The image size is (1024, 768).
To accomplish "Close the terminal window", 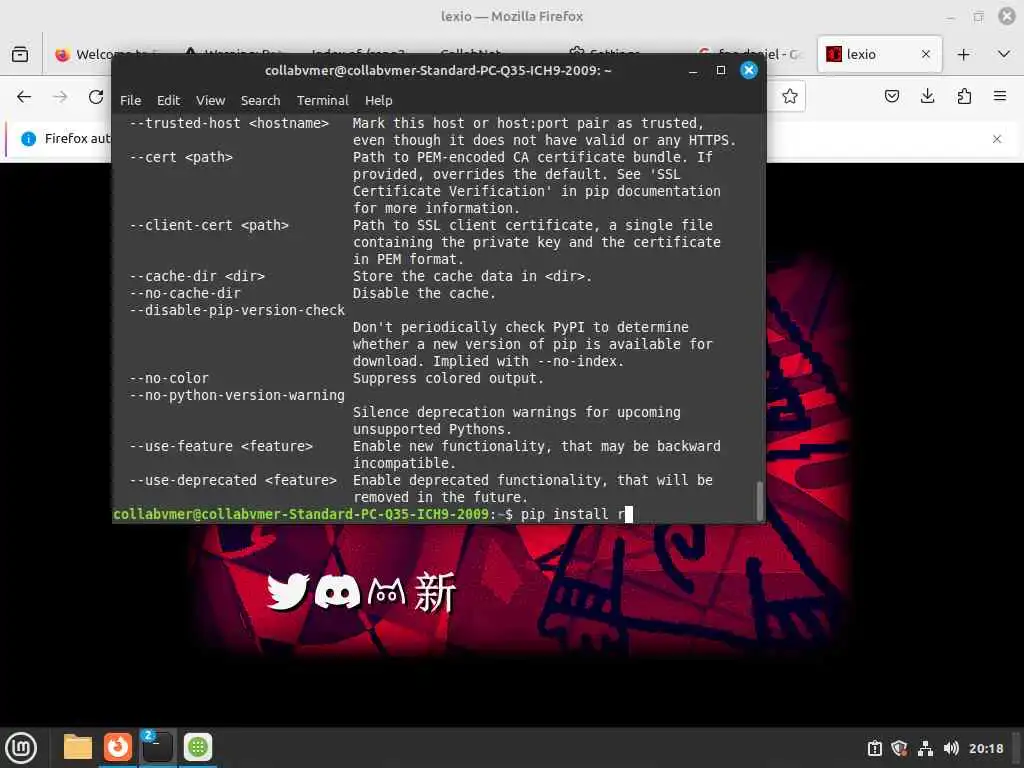I will [749, 71].
